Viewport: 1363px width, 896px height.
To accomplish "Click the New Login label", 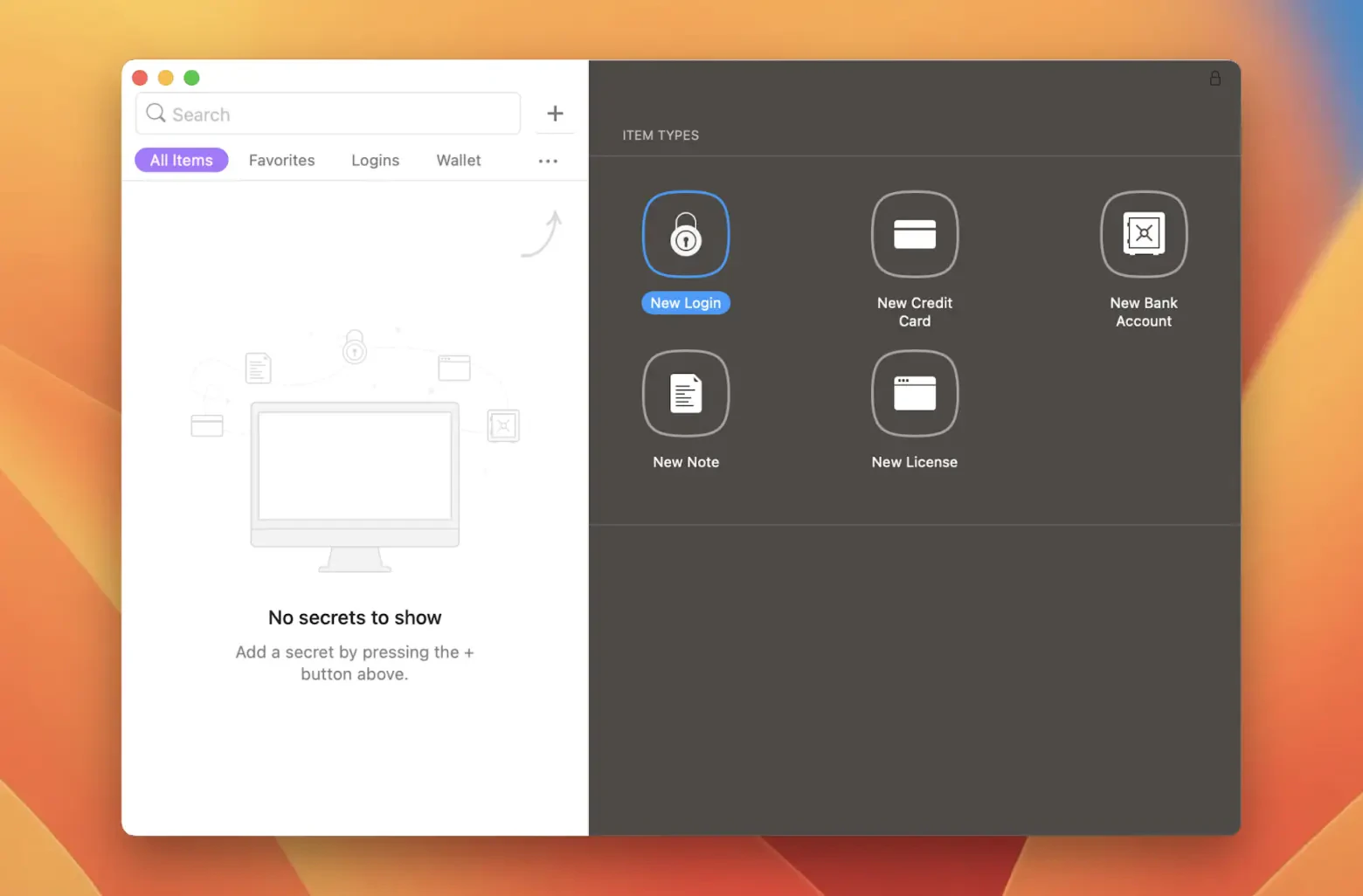I will coord(686,303).
